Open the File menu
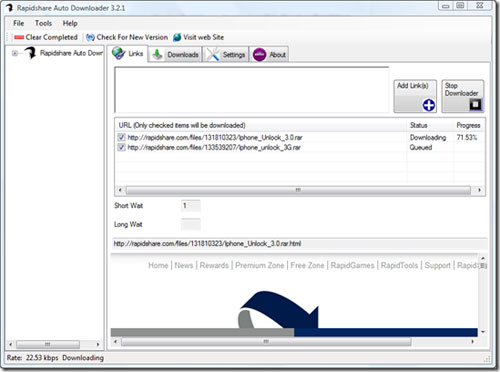 click(19, 23)
